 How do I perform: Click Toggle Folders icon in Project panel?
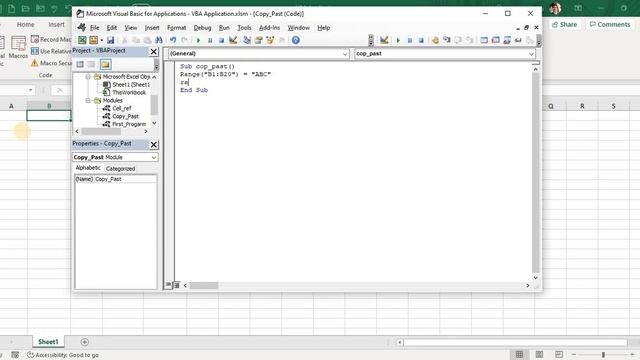[105, 64]
